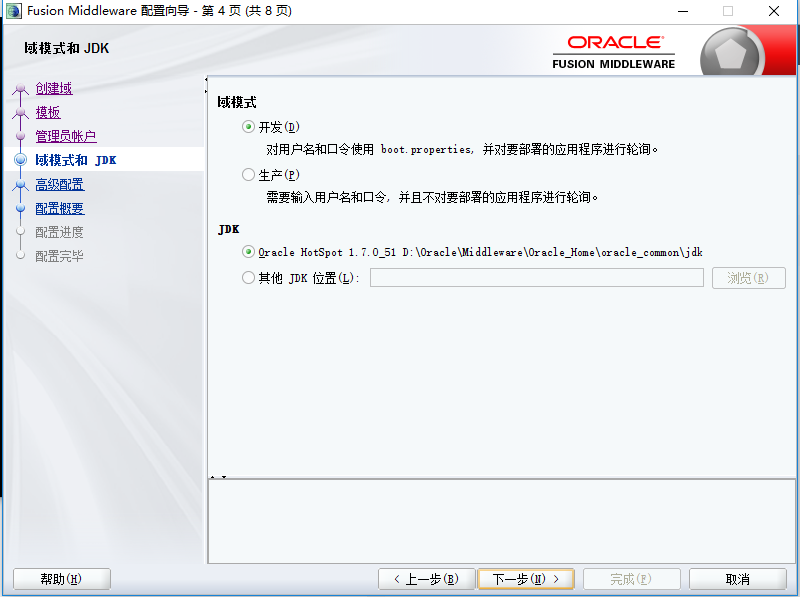Click the highlighted arrow beside 域模式和 JDK
The height and width of the screenshot is (597, 800).
pos(20,159)
